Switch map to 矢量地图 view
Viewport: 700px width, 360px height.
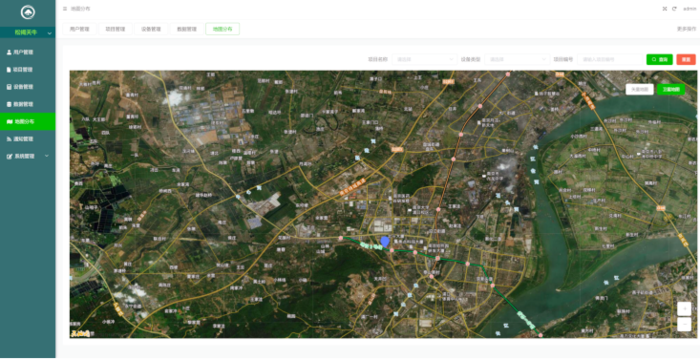[x=639, y=89]
